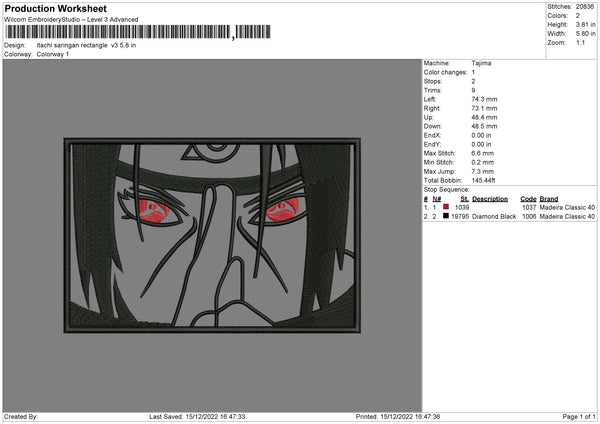
Task: Click the worksheet barcode
Action: tap(138, 32)
